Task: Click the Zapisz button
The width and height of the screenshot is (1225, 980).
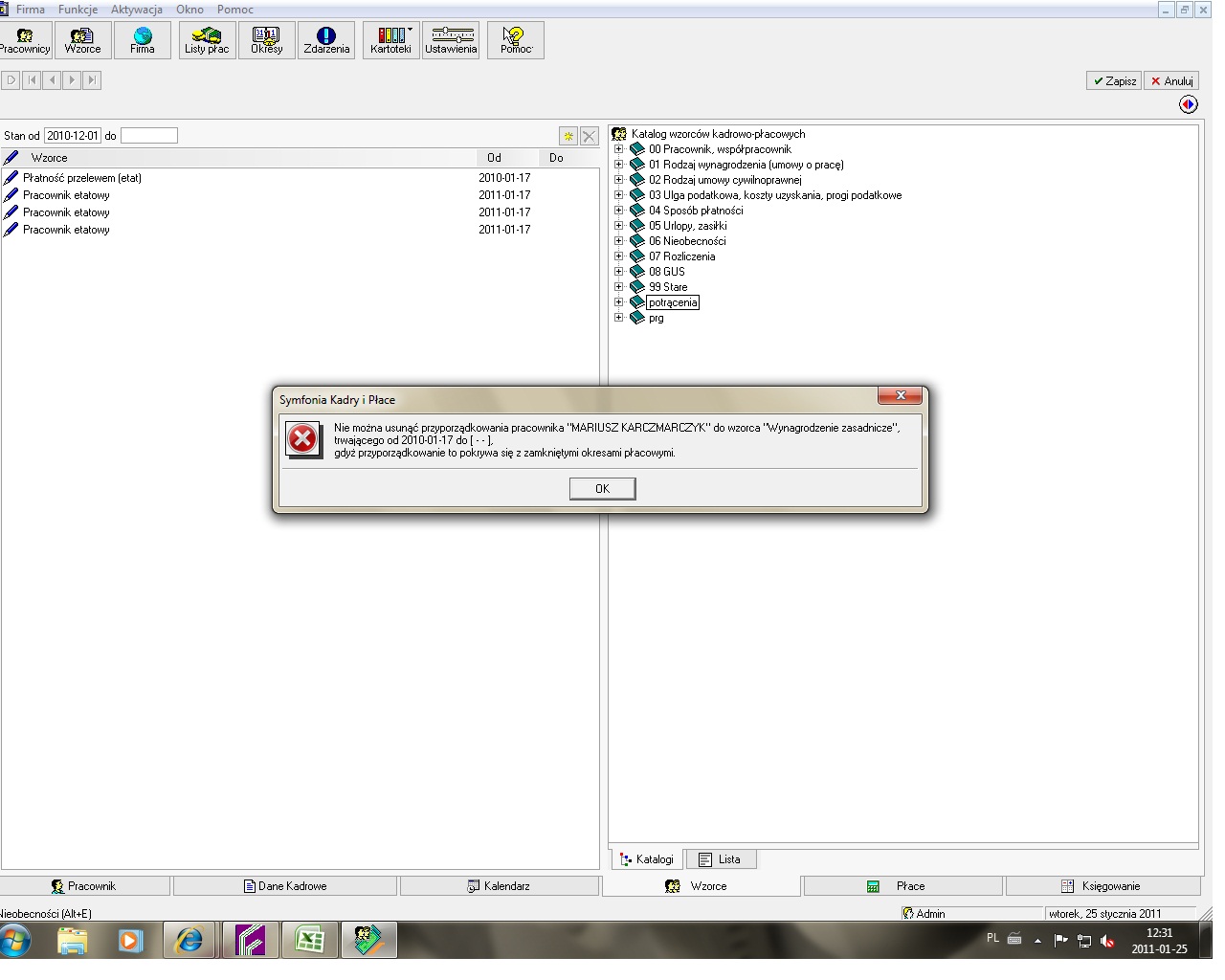Action: tap(1114, 81)
